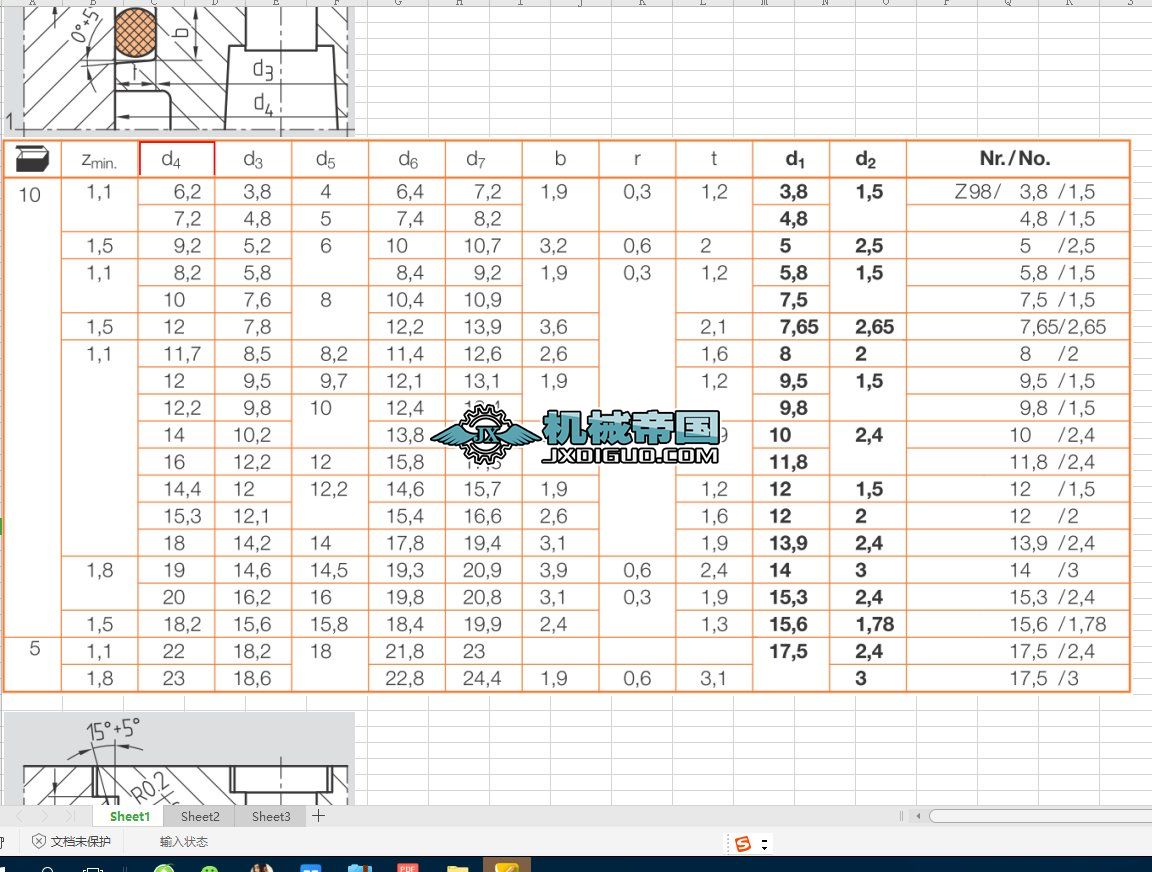The image size is (1152, 872).
Task: Open the red PDF app from the taskbar
Action: click(x=410, y=868)
